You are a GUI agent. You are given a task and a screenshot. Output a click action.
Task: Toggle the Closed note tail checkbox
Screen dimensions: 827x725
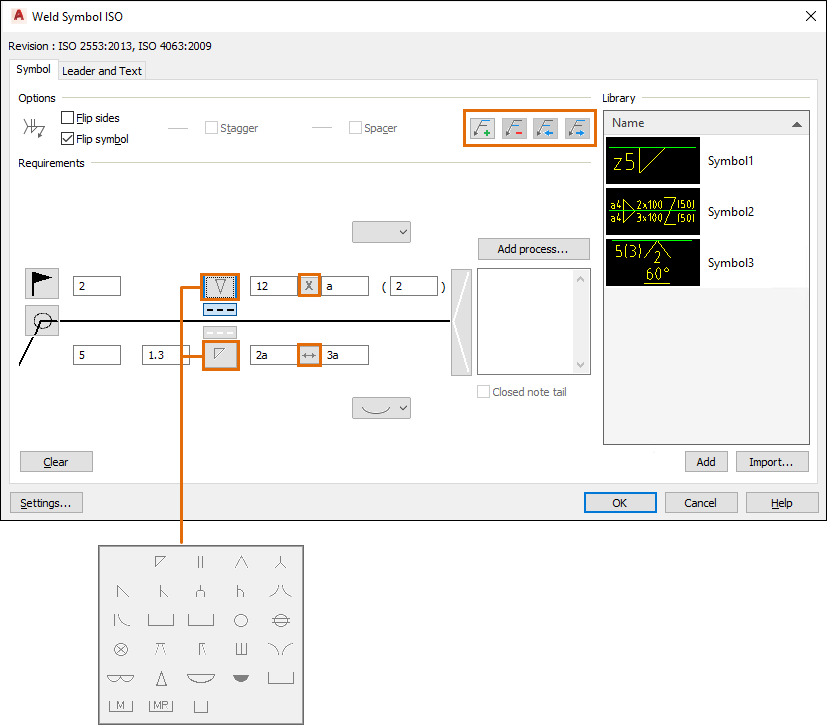(x=483, y=392)
